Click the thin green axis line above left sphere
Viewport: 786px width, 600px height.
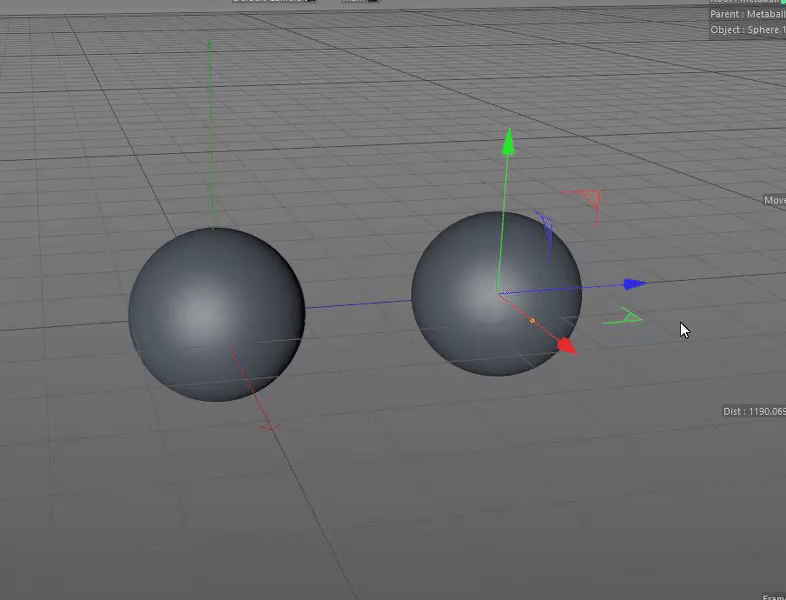coord(211,135)
